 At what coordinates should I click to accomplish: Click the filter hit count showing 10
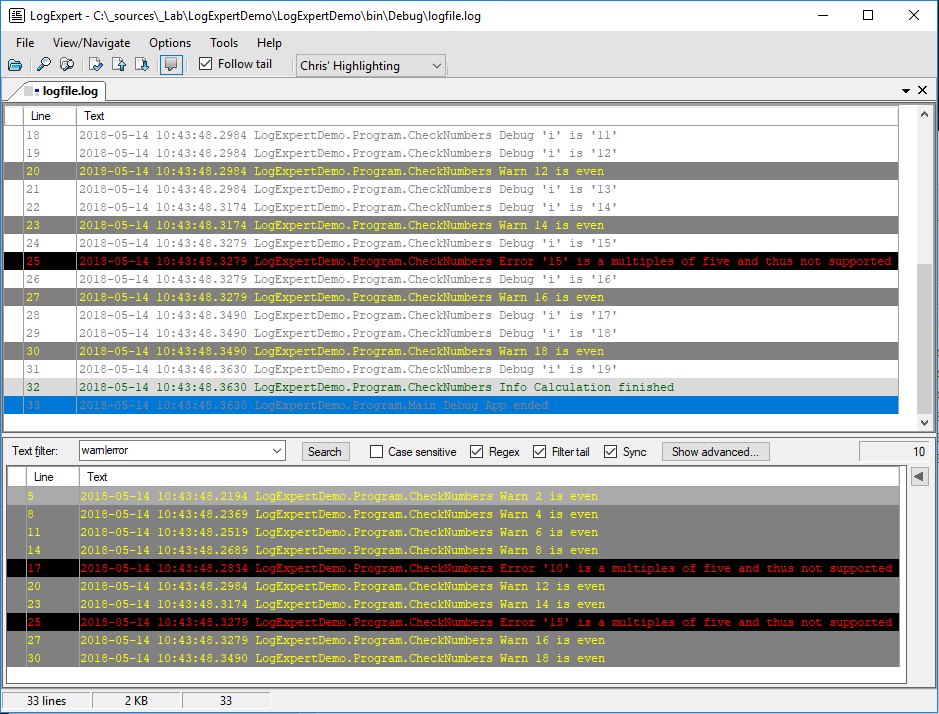(893, 452)
